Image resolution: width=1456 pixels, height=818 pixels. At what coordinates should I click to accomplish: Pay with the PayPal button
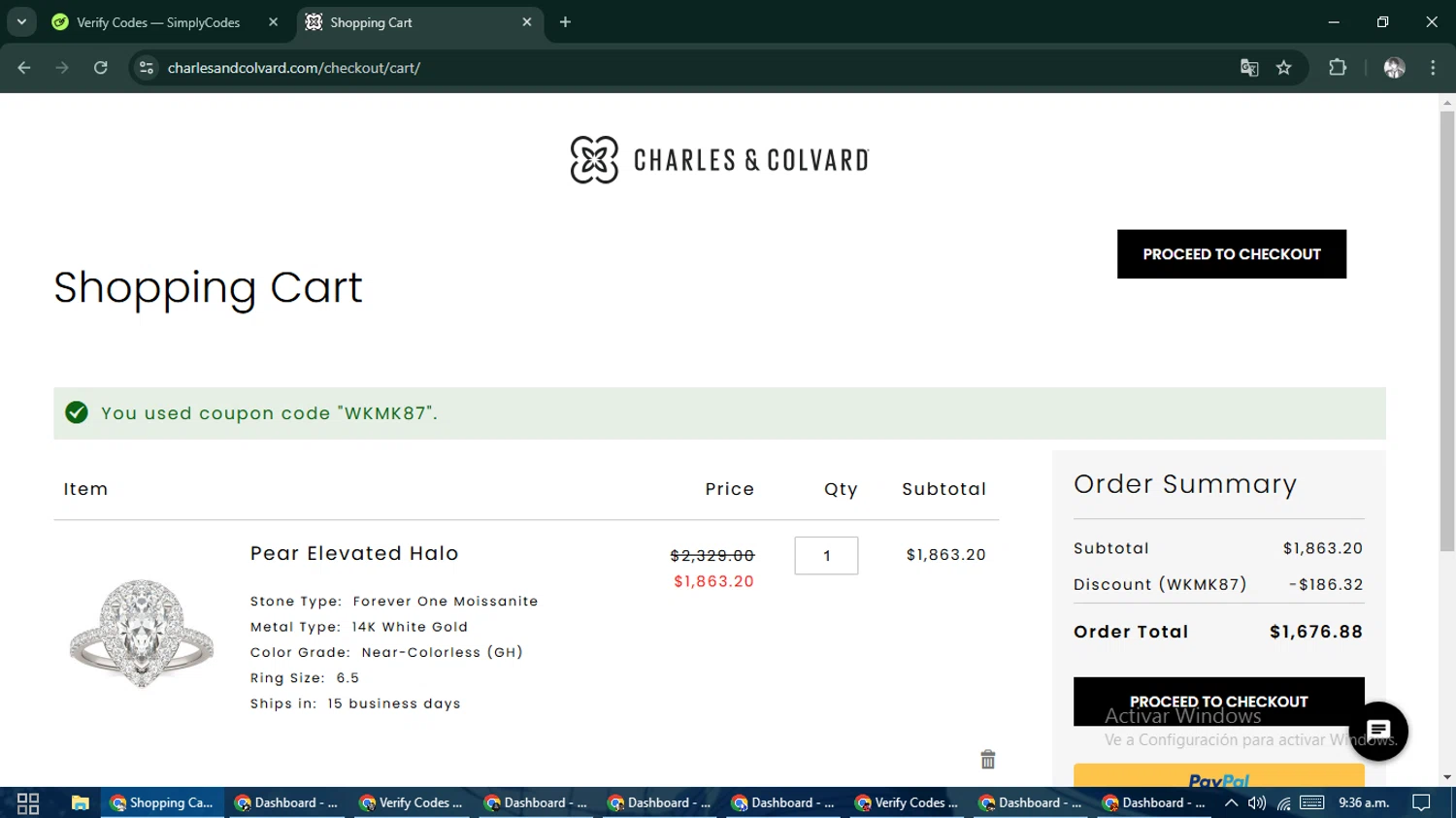pyautogui.click(x=1219, y=776)
